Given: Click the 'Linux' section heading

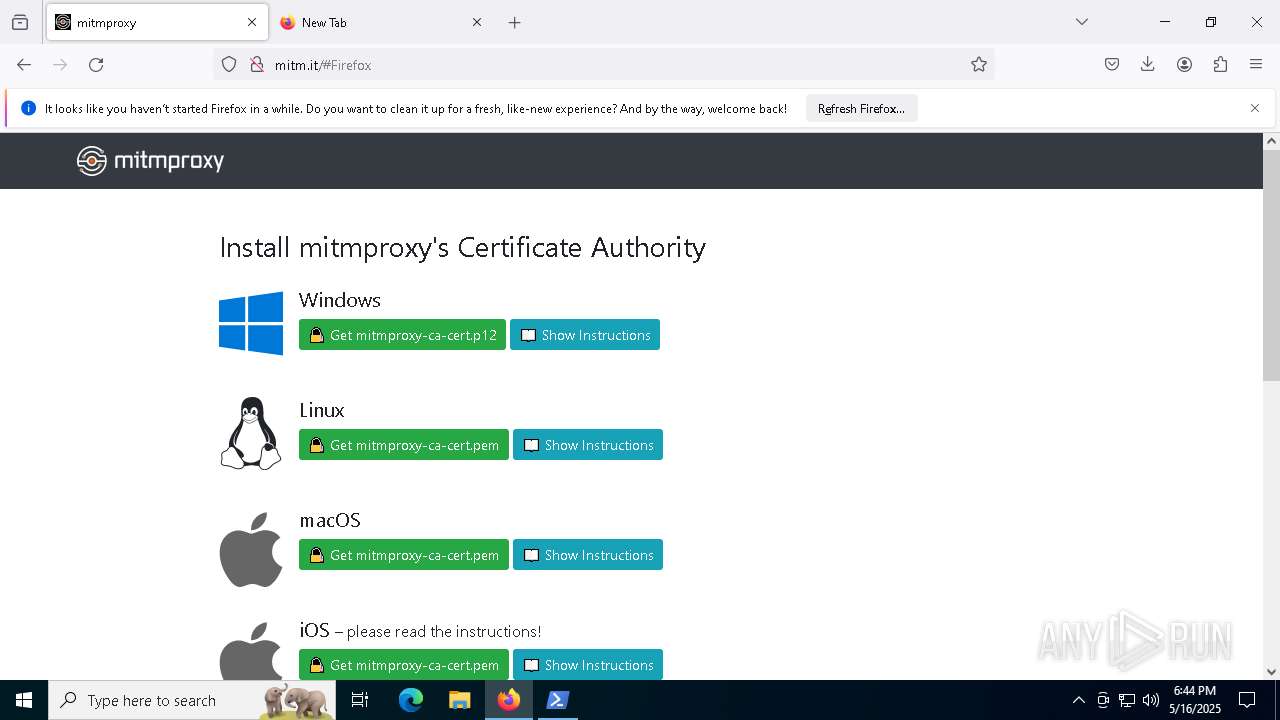Looking at the screenshot, I should point(321,410).
